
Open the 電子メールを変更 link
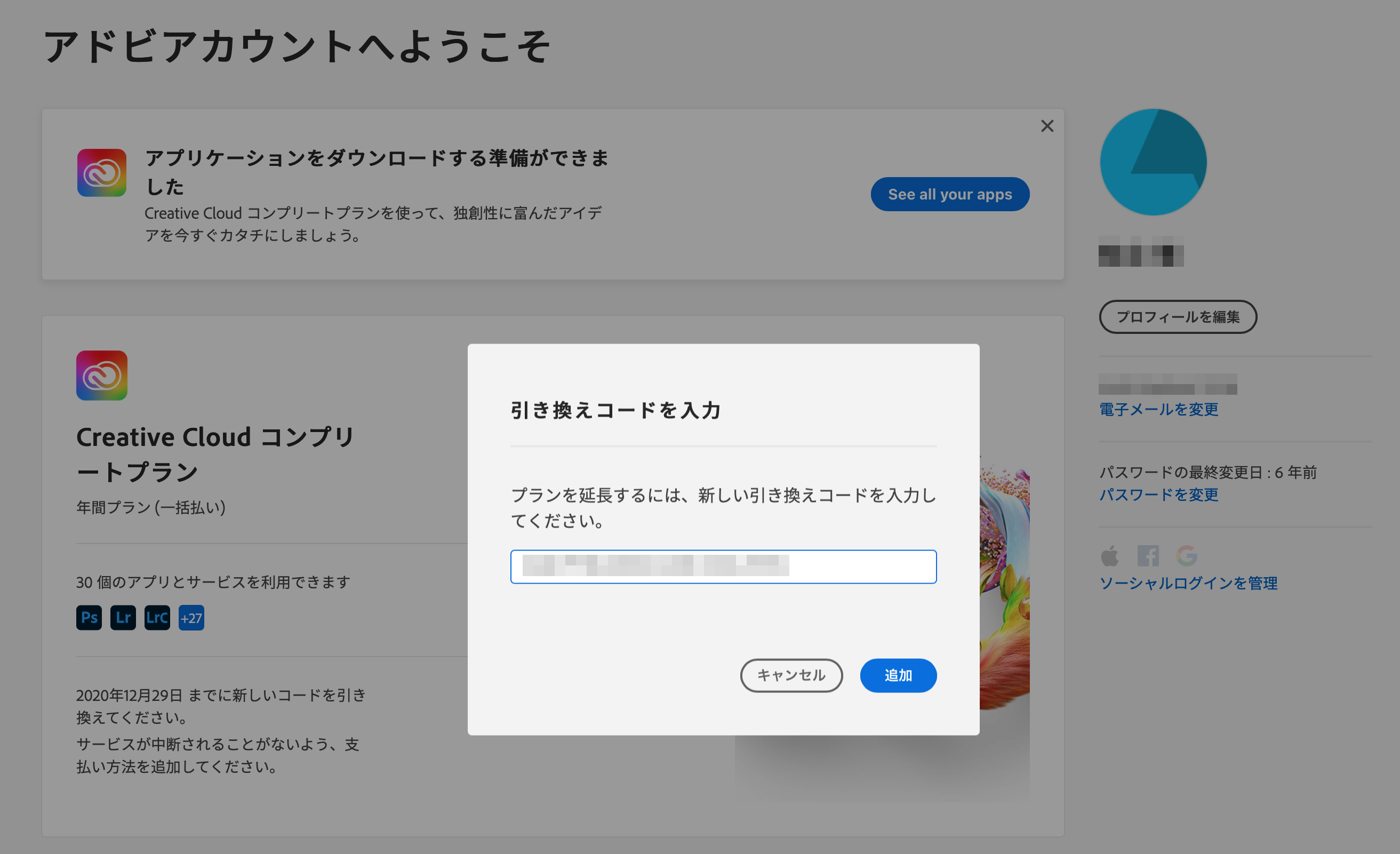[x=1158, y=410]
